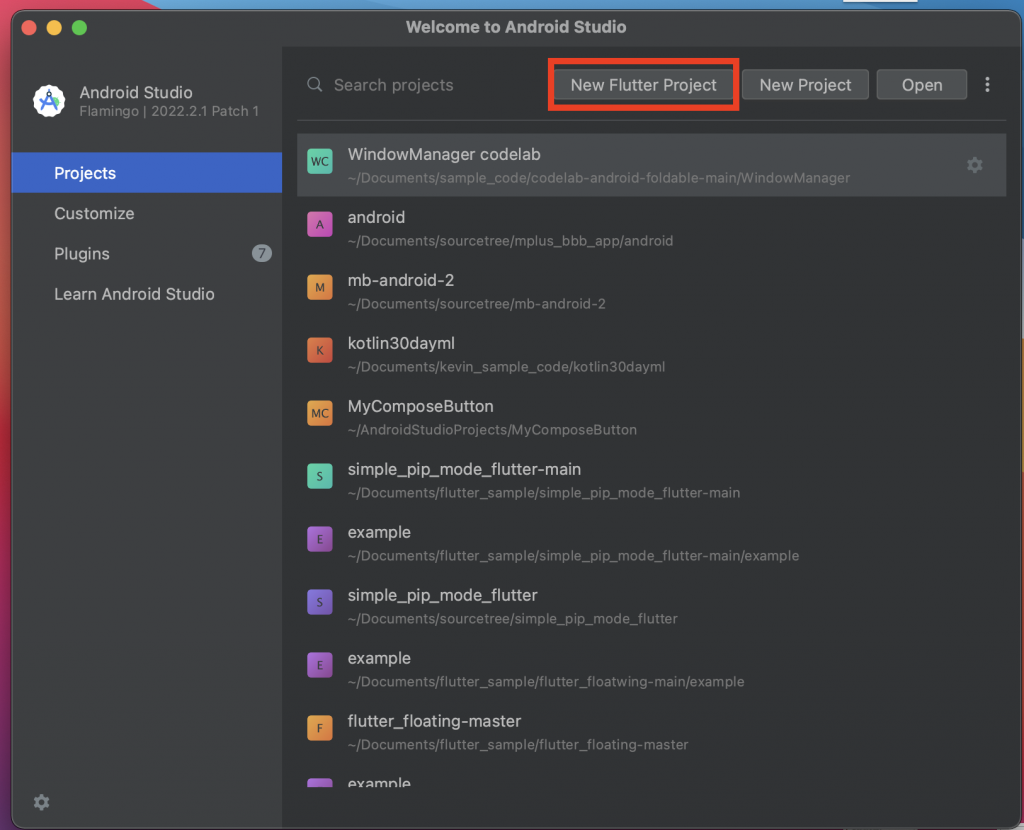Screen dimensions: 1024x830
Task: Open Learn Android Studio section
Action: point(147,294)
